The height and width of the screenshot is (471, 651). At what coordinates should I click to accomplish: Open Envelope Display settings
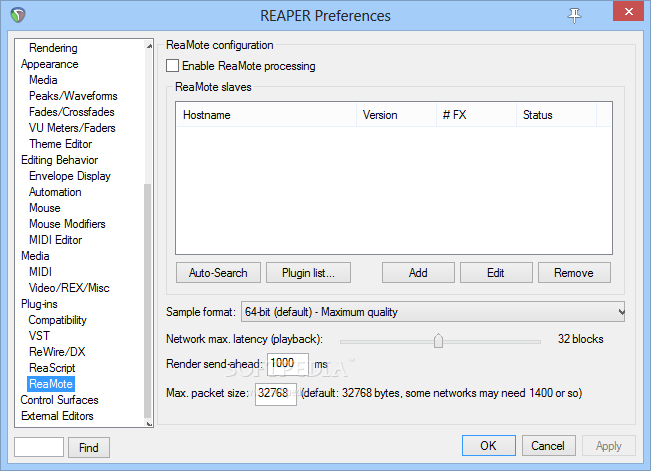tap(70, 176)
